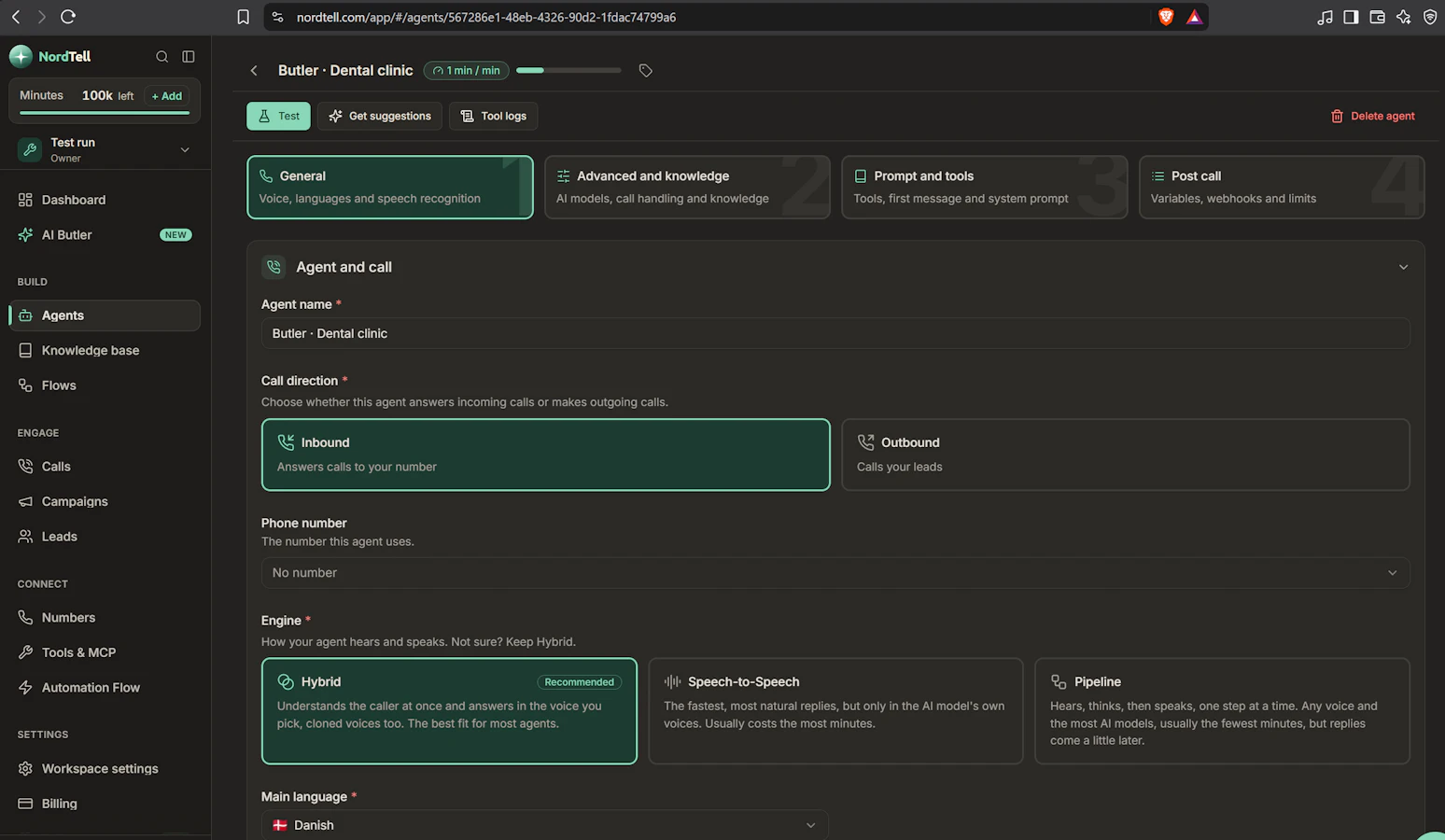
Task: Open Leads in the sidebar
Action: [105, 537]
